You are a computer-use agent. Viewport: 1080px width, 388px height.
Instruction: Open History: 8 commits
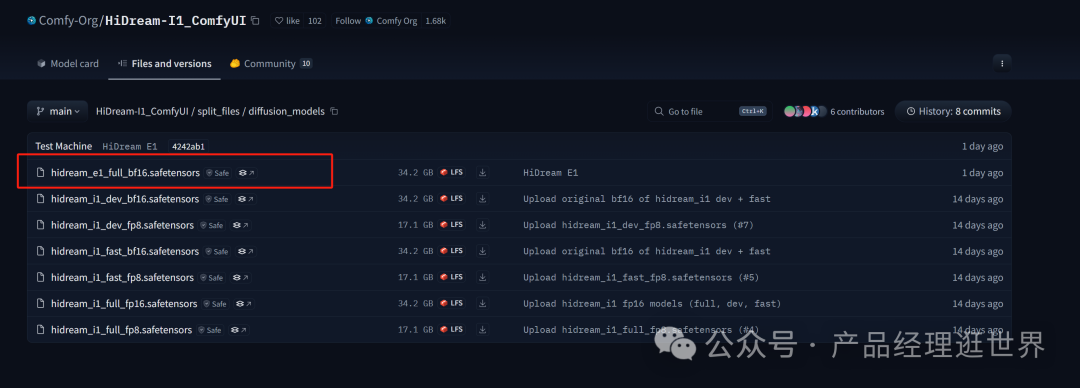point(953,111)
